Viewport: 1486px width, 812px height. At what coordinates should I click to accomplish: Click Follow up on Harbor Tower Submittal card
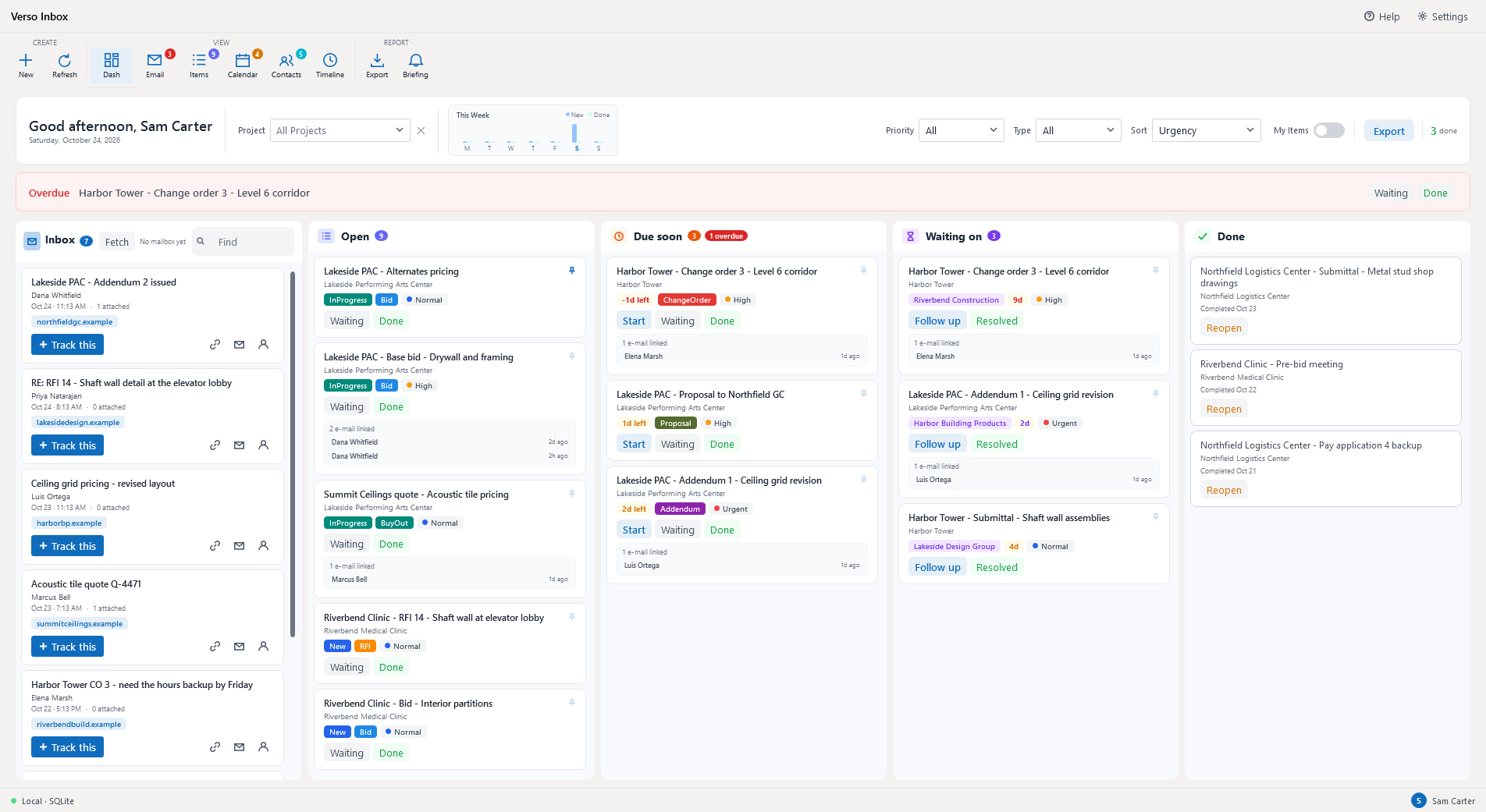(937, 567)
